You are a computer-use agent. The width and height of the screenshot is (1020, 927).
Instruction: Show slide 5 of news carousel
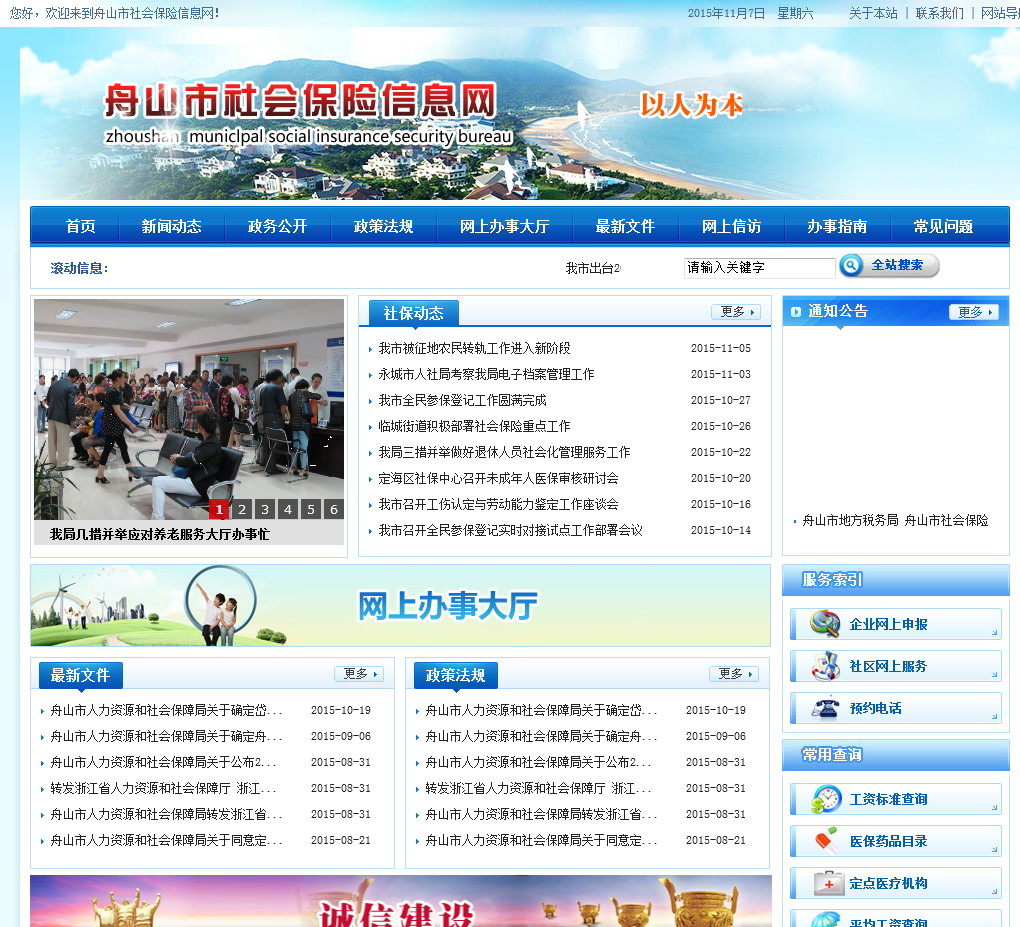pos(311,509)
